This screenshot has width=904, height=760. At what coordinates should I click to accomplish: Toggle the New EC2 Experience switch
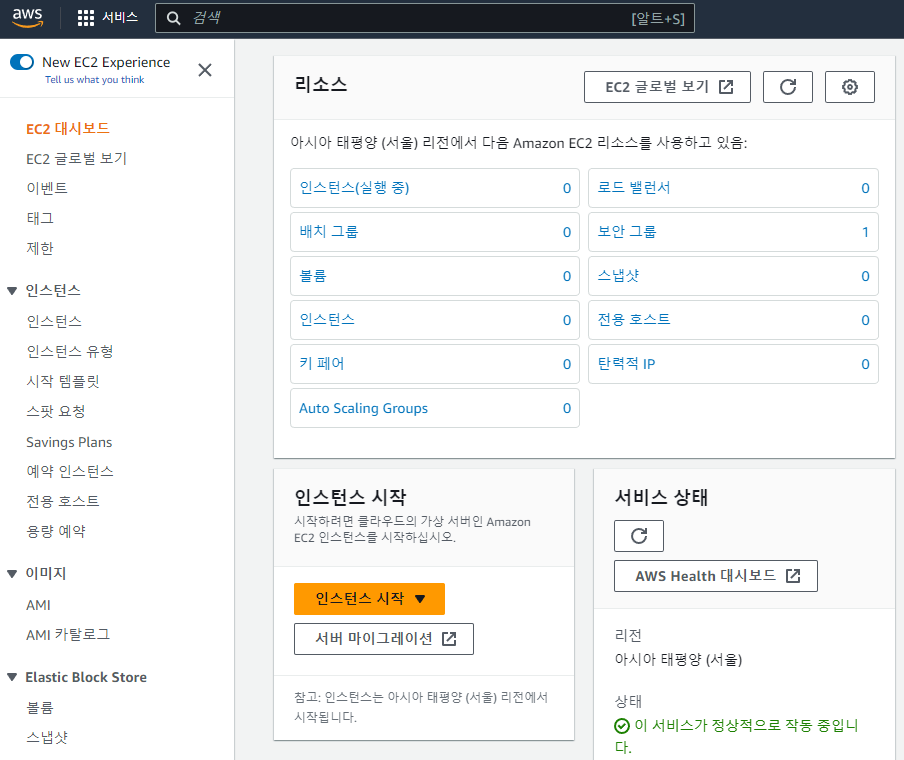[22, 62]
